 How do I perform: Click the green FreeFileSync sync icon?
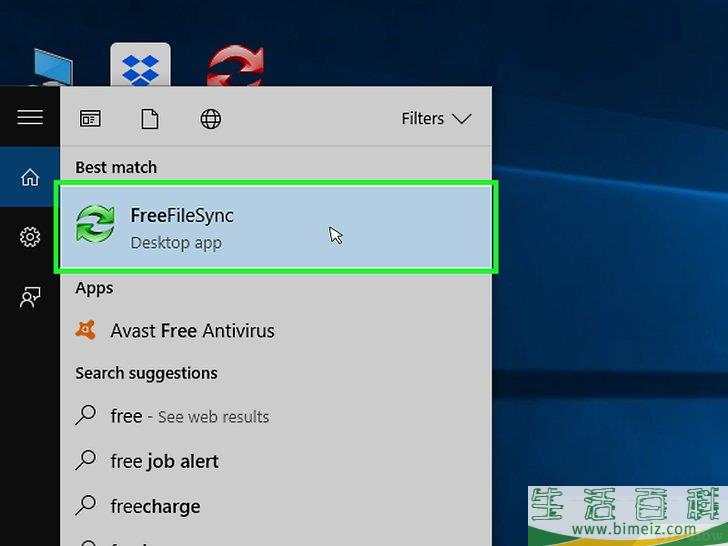95,224
